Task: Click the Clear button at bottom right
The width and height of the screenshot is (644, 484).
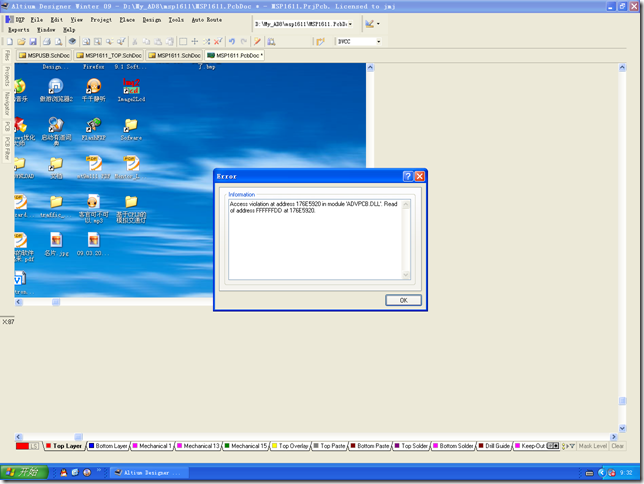Action: [617, 446]
